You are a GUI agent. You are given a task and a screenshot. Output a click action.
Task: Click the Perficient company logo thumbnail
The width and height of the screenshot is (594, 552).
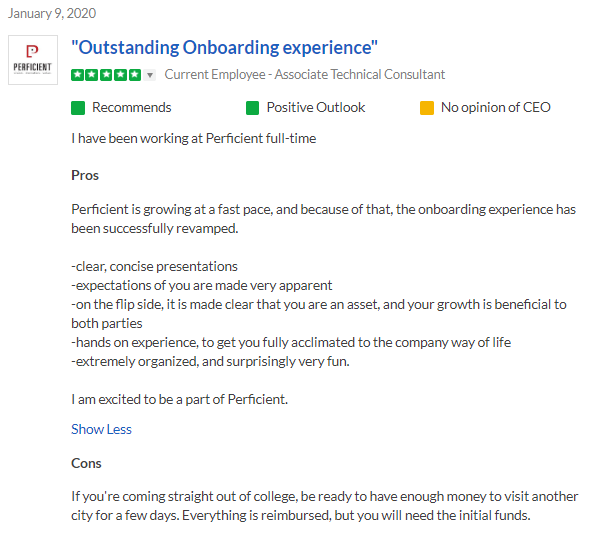point(33,60)
